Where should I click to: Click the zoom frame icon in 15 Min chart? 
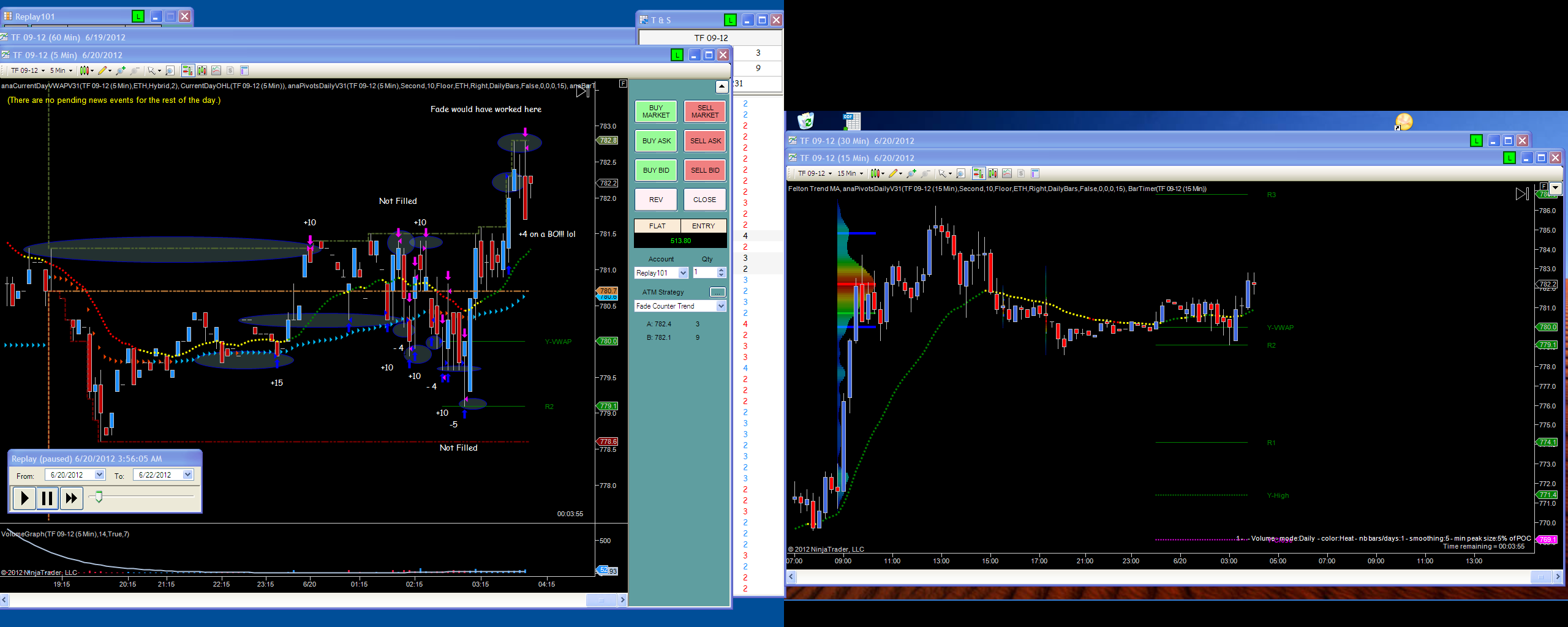click(961, 173)
